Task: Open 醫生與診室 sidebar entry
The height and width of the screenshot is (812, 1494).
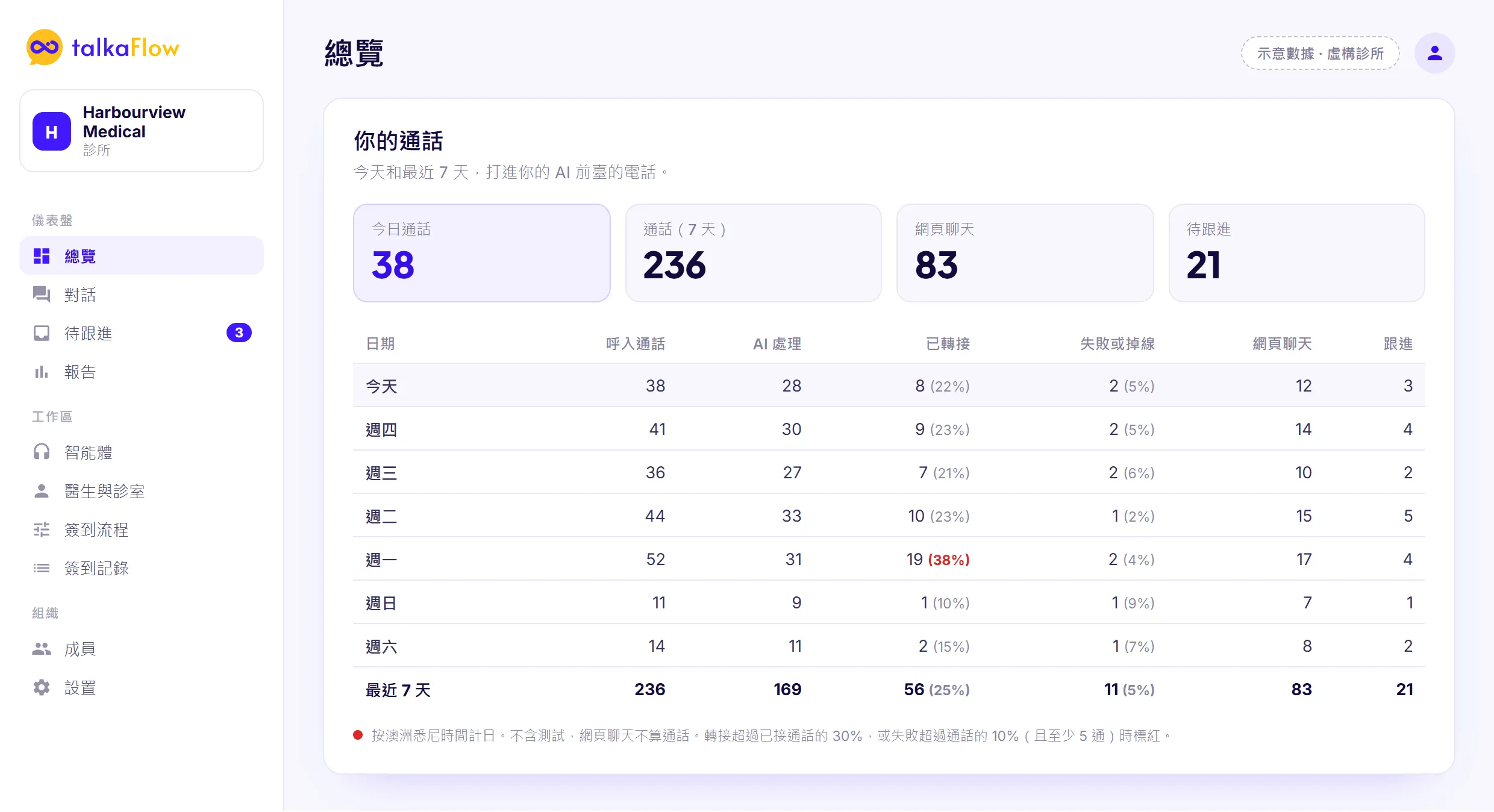Action: coord(142,491)
